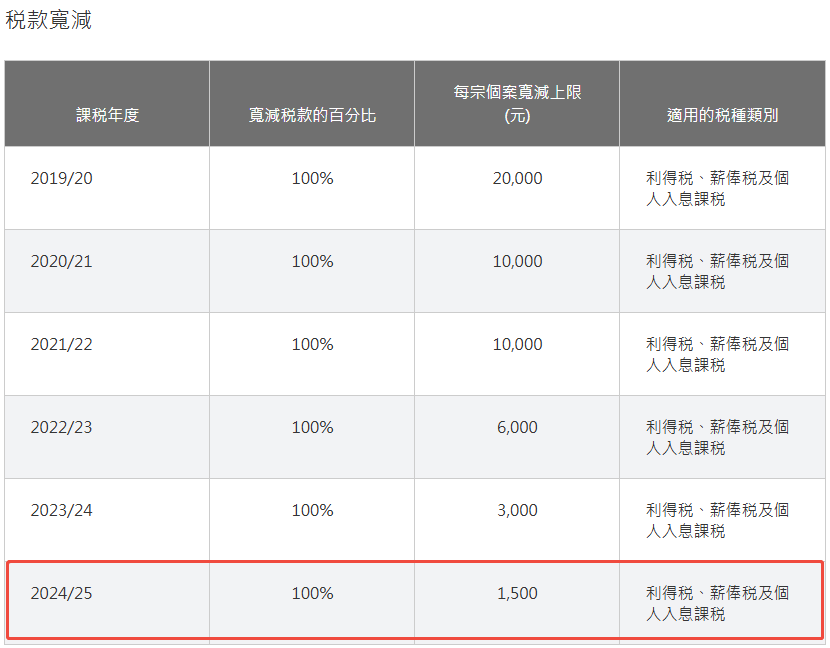
Task: Click the 2021/22 year cell
Action: coord(61,344)
